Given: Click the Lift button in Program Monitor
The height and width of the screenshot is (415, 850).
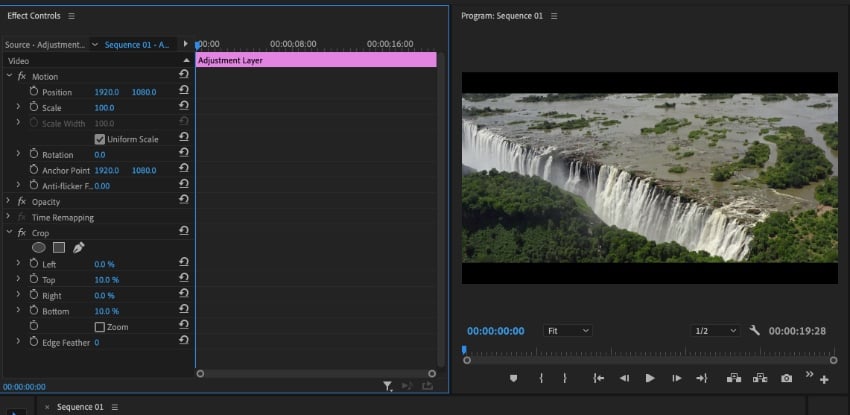Looking at the screenshot, I should click(733, 378).
